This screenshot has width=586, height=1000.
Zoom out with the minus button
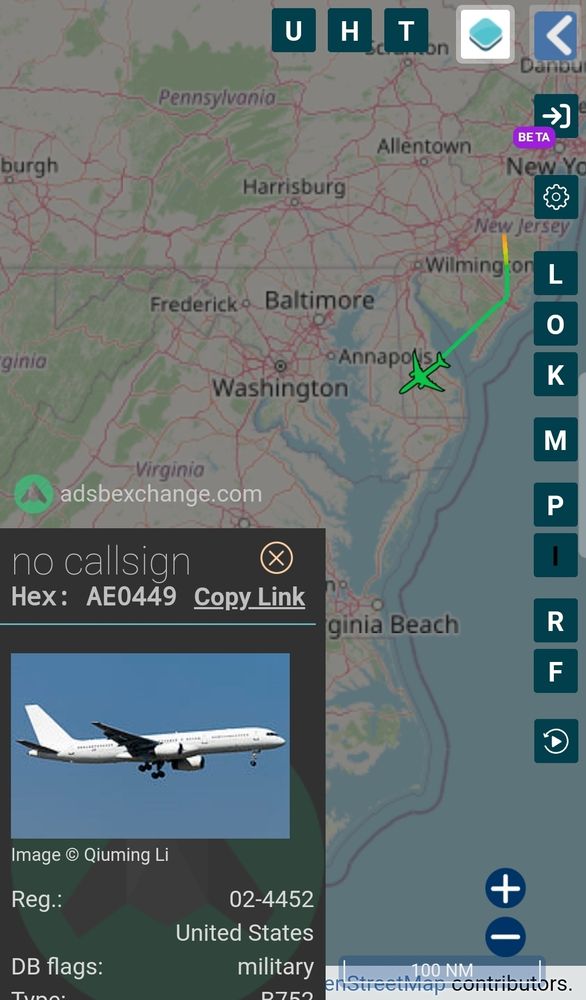coord(506,937)
